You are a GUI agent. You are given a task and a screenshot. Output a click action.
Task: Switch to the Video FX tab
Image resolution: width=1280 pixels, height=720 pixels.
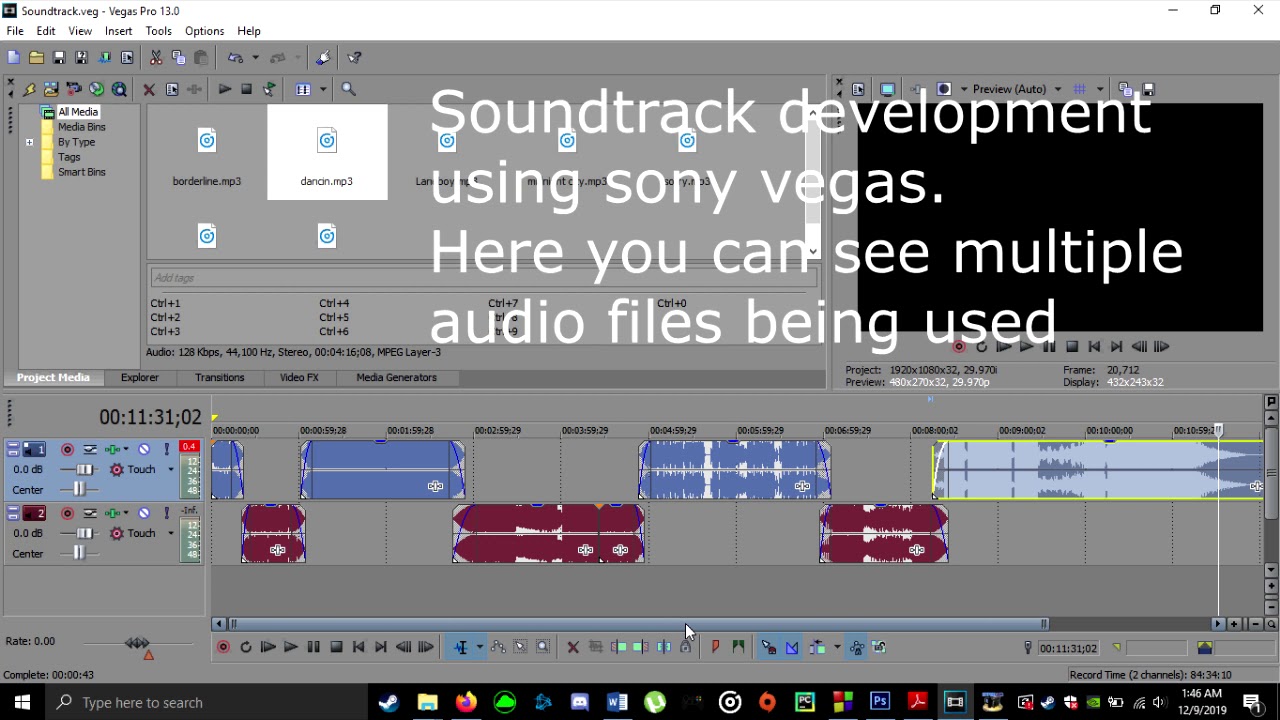click(299, 378)
